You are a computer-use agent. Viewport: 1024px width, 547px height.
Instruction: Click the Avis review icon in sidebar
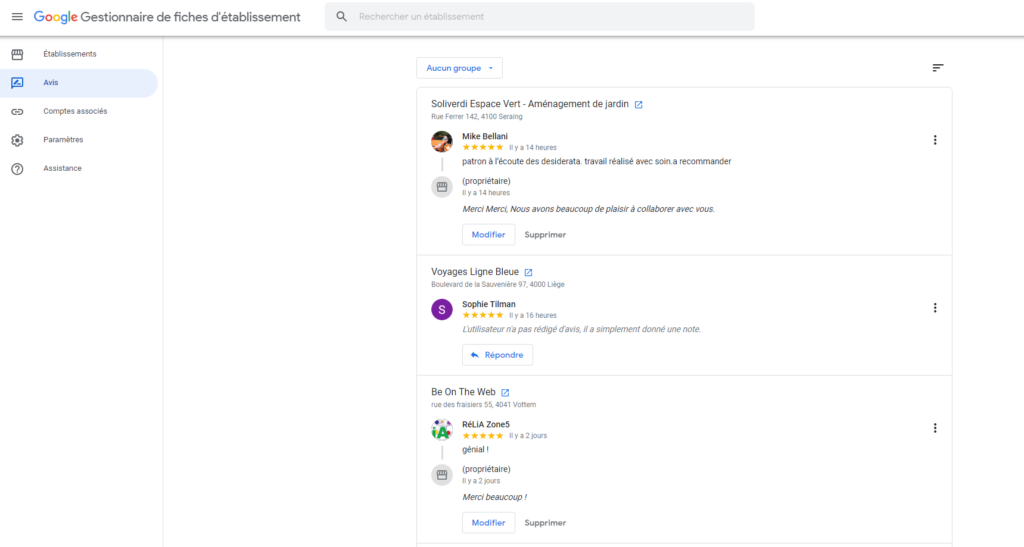click(x=18, y=83)
